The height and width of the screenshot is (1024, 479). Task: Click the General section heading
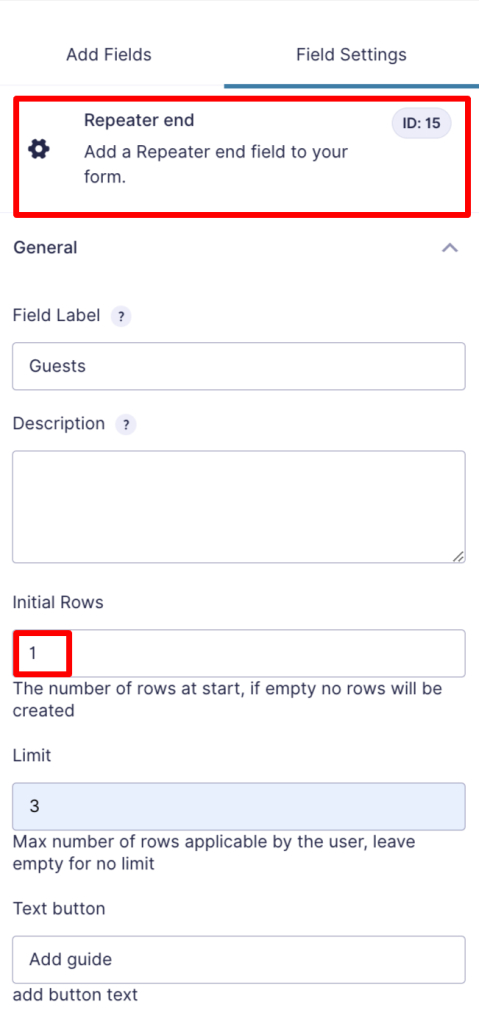pos(45,248)
